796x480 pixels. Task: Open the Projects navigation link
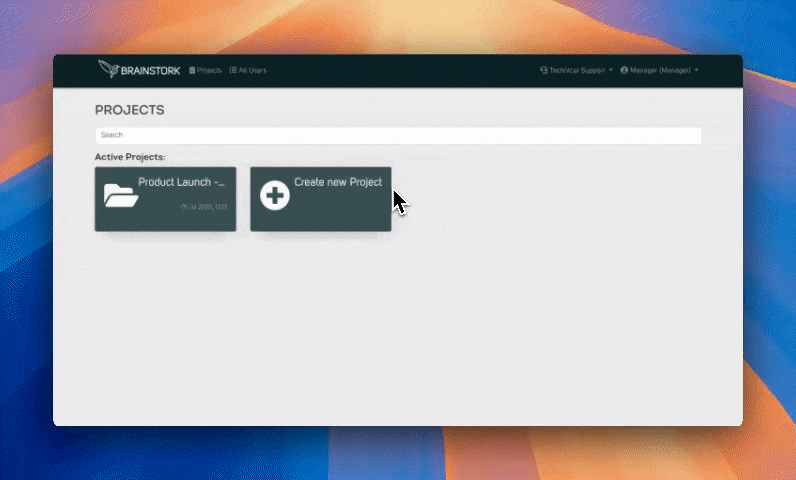click(x=205, y=71)
